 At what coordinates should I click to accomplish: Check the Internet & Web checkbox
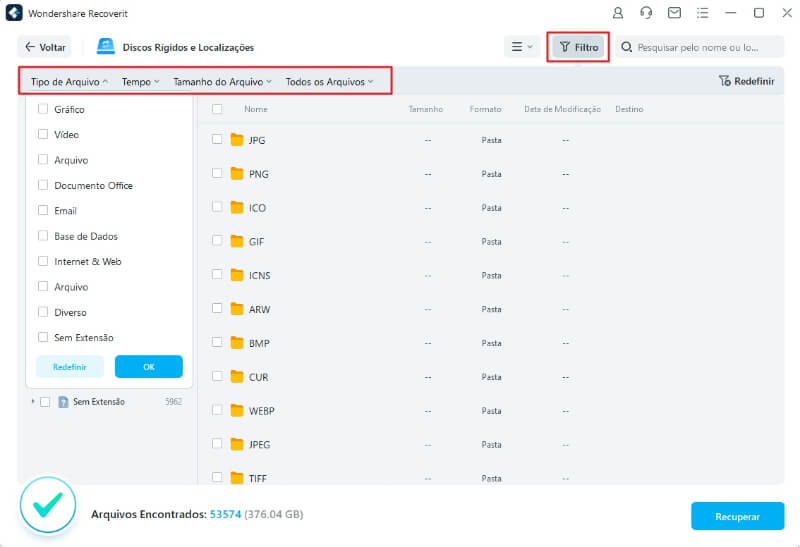point(43,261)
